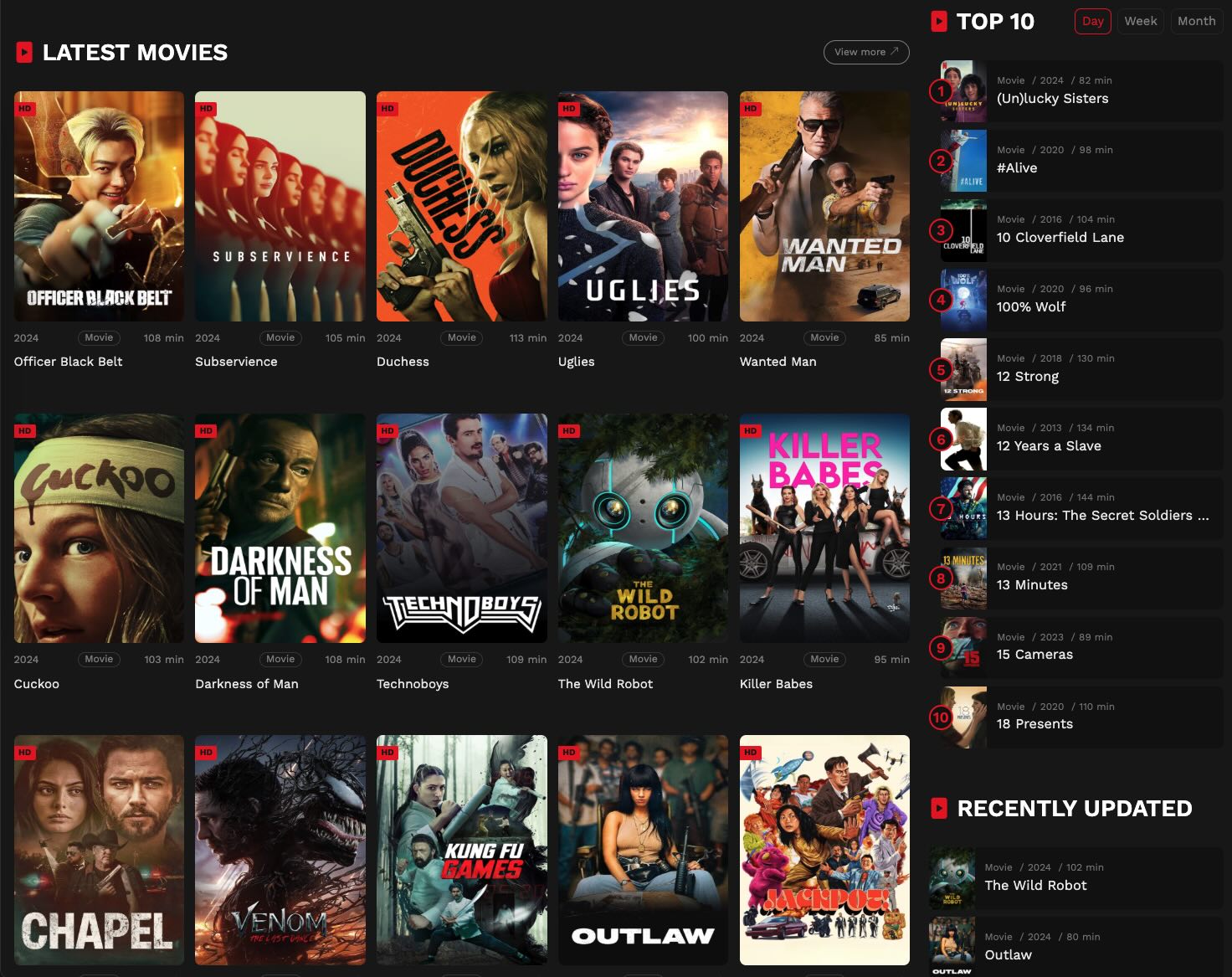Click the red play icon beside LATEST MOVIES
The width and height of the screenshot is (1232, 977).
[x=23, y=52]
